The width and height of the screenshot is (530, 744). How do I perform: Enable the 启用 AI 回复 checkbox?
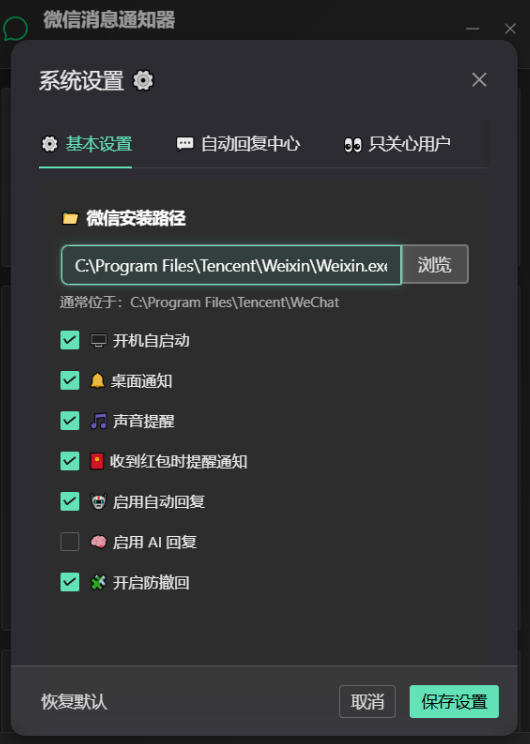click(70, 541)
